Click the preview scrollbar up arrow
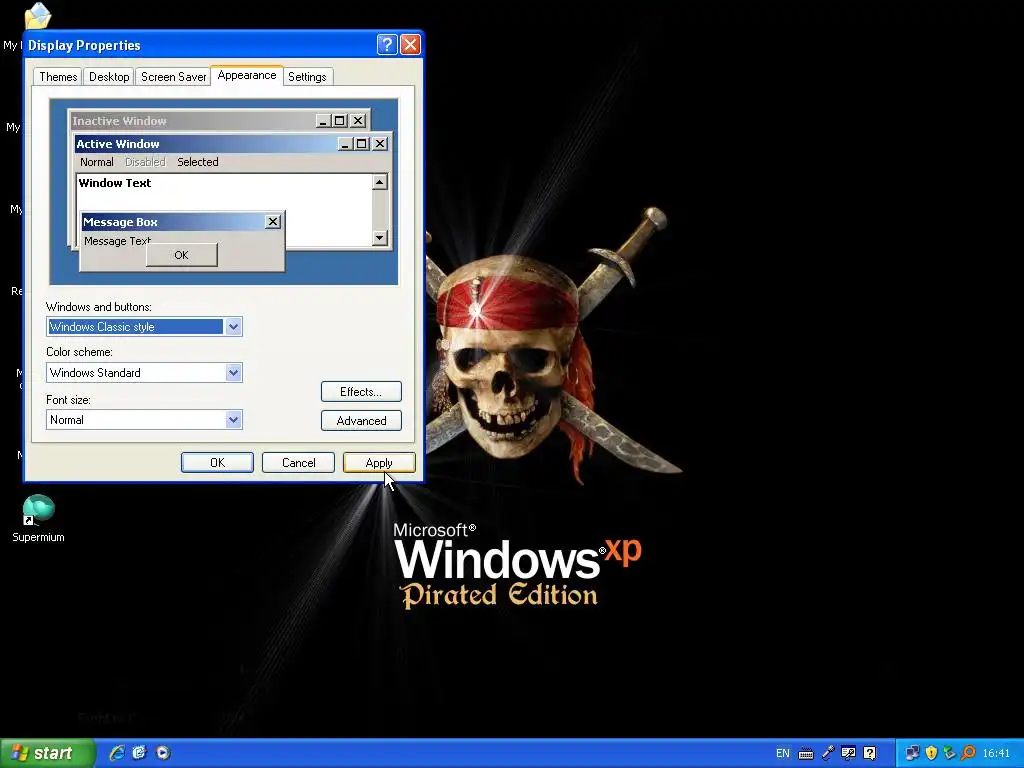Viewport: 1024px width, 768px height. tap(380, 182)
